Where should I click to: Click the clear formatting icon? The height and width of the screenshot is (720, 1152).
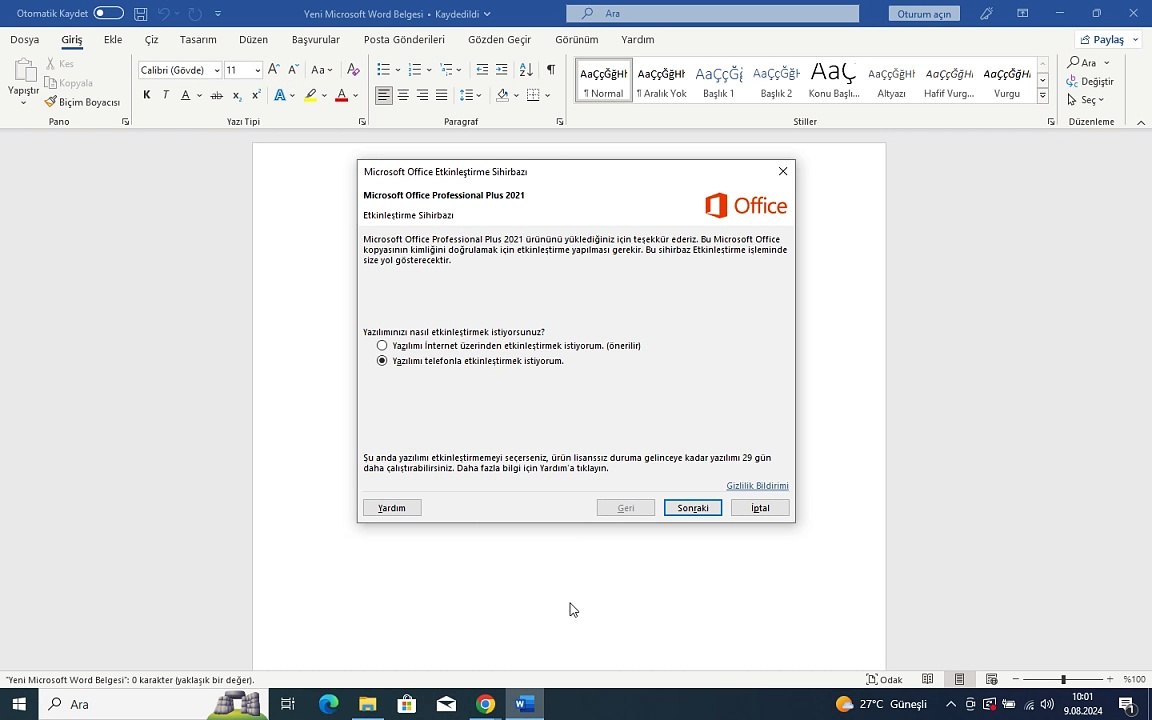353,70
